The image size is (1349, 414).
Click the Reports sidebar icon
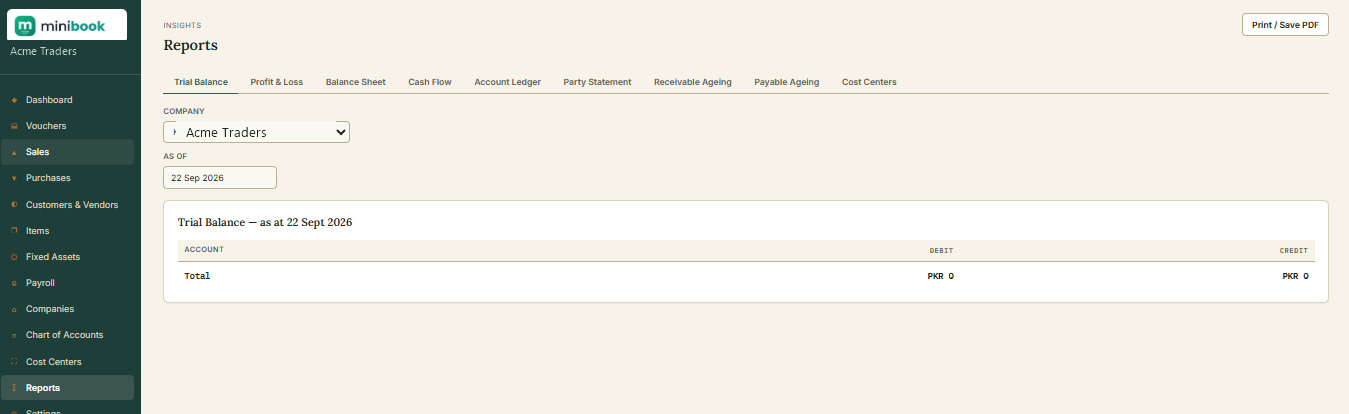pyautogui.click(x=14, y=388)
